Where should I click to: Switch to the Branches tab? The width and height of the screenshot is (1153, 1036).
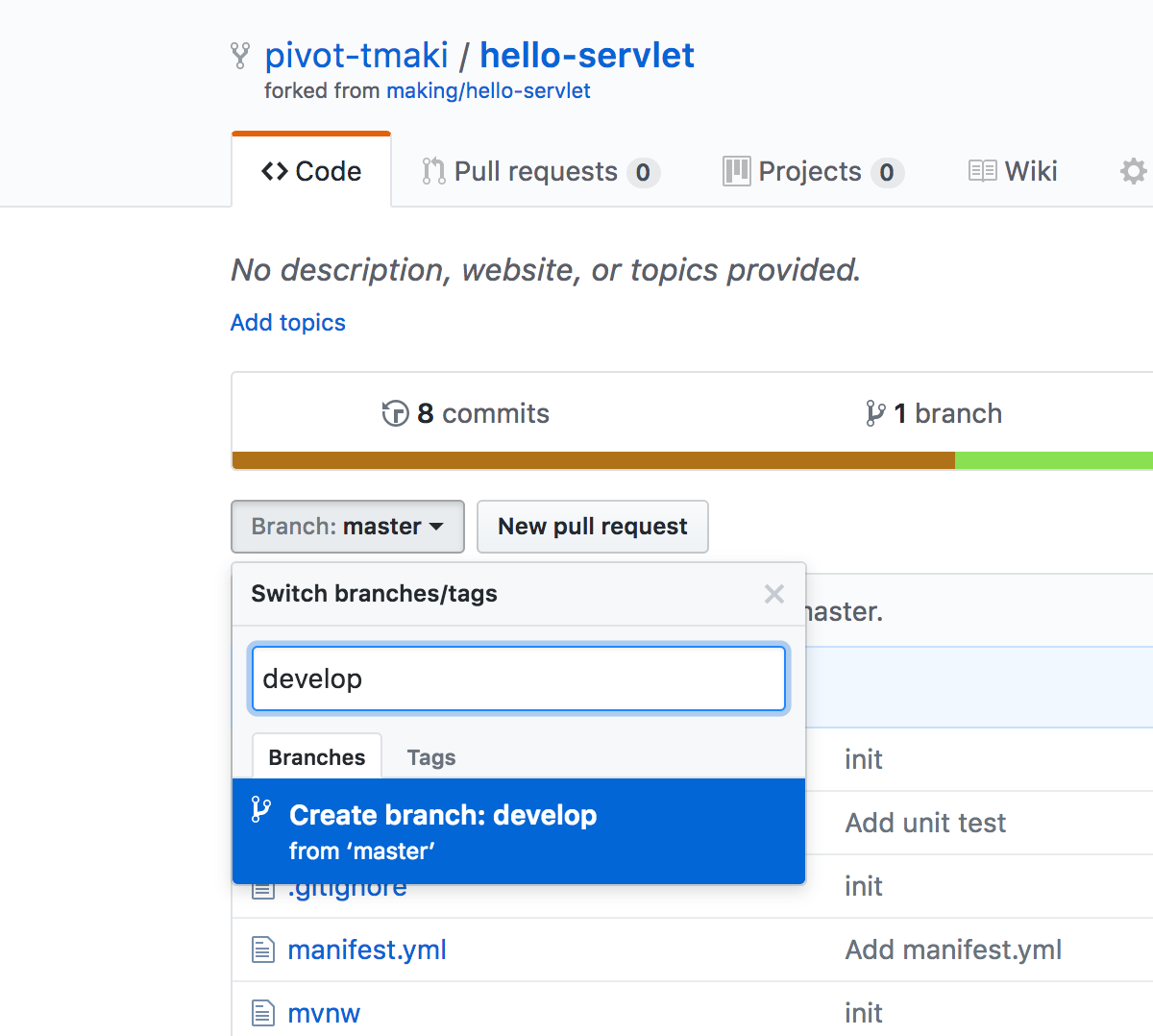[x=316, y=757]
